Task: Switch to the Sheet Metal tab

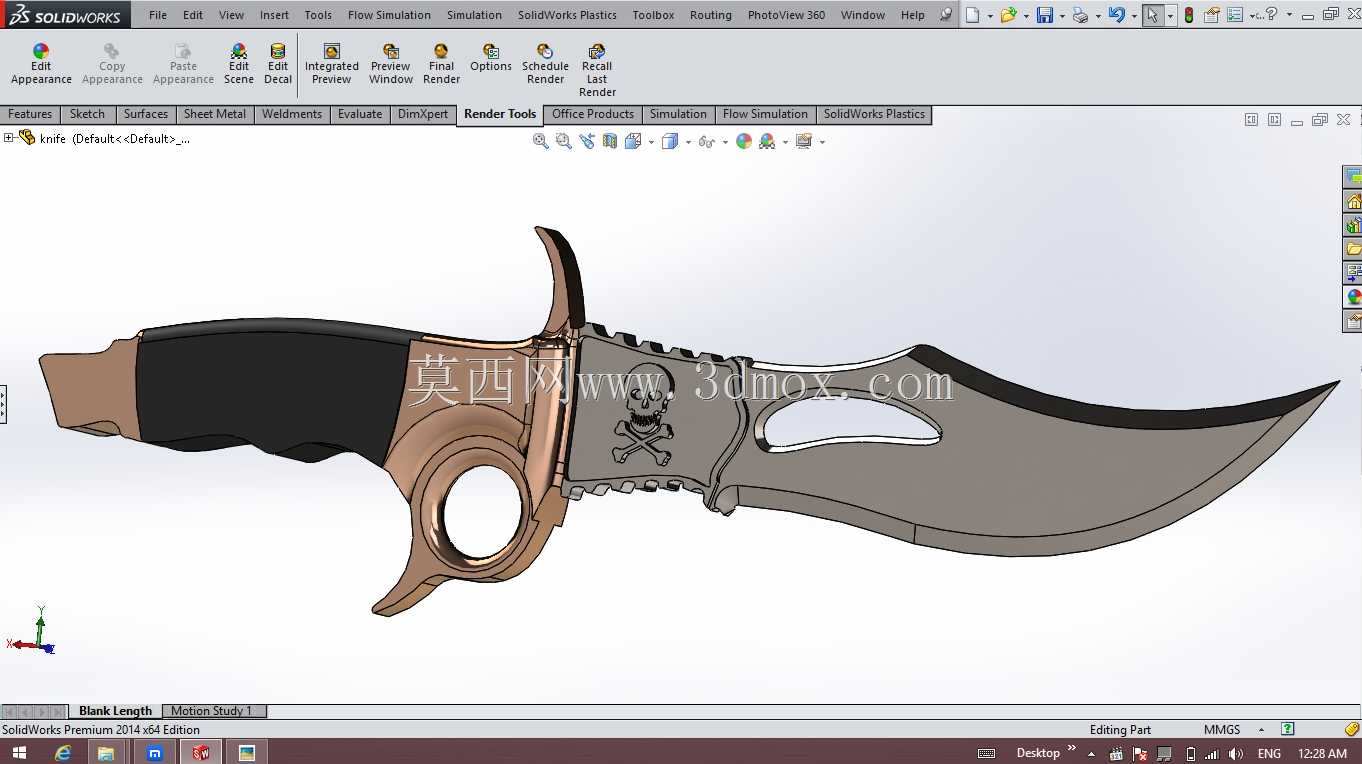Action: pos(215,114)
